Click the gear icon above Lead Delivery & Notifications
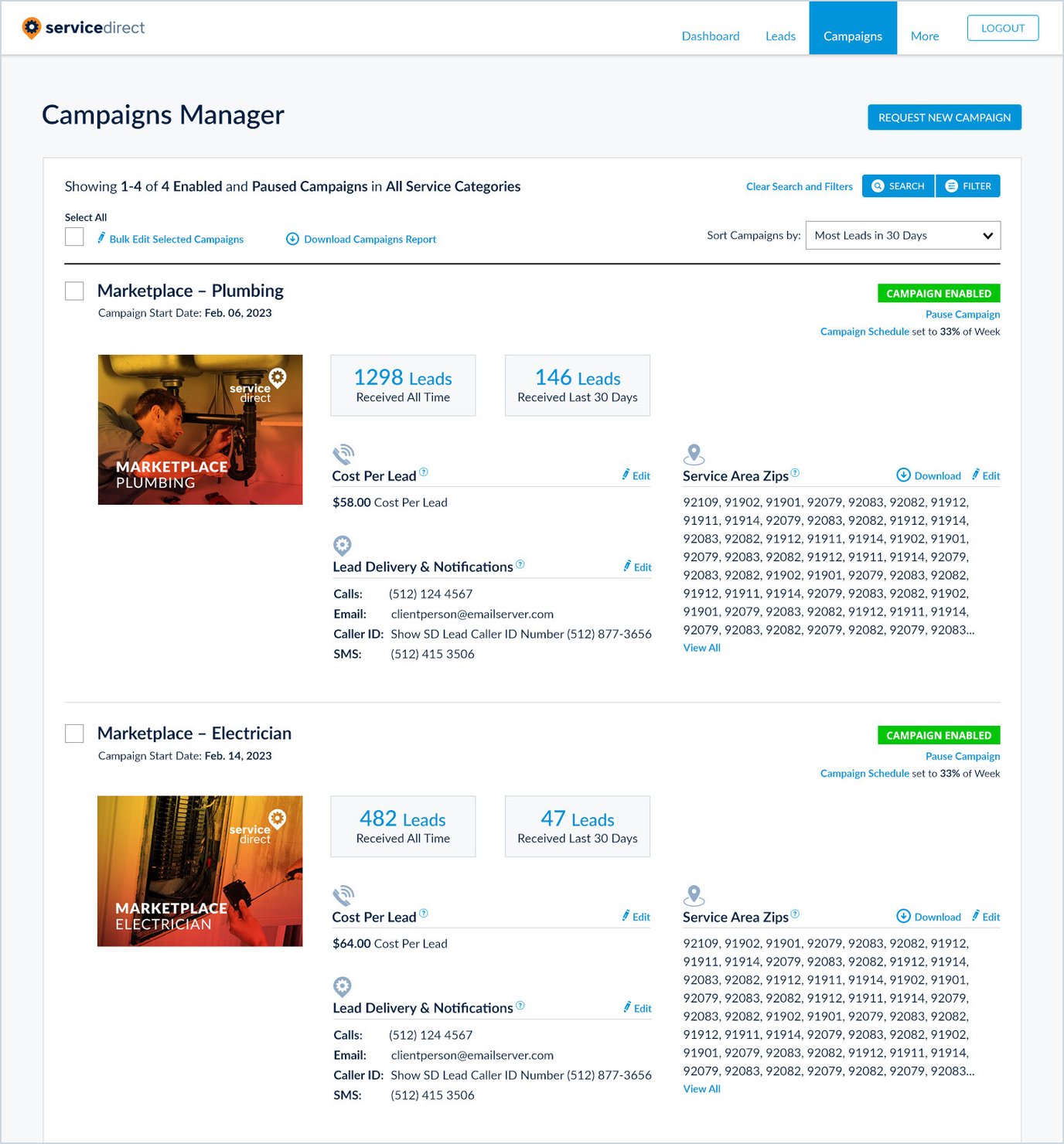The width and height of the screenshot is (1064, 1144). point(342,545)
